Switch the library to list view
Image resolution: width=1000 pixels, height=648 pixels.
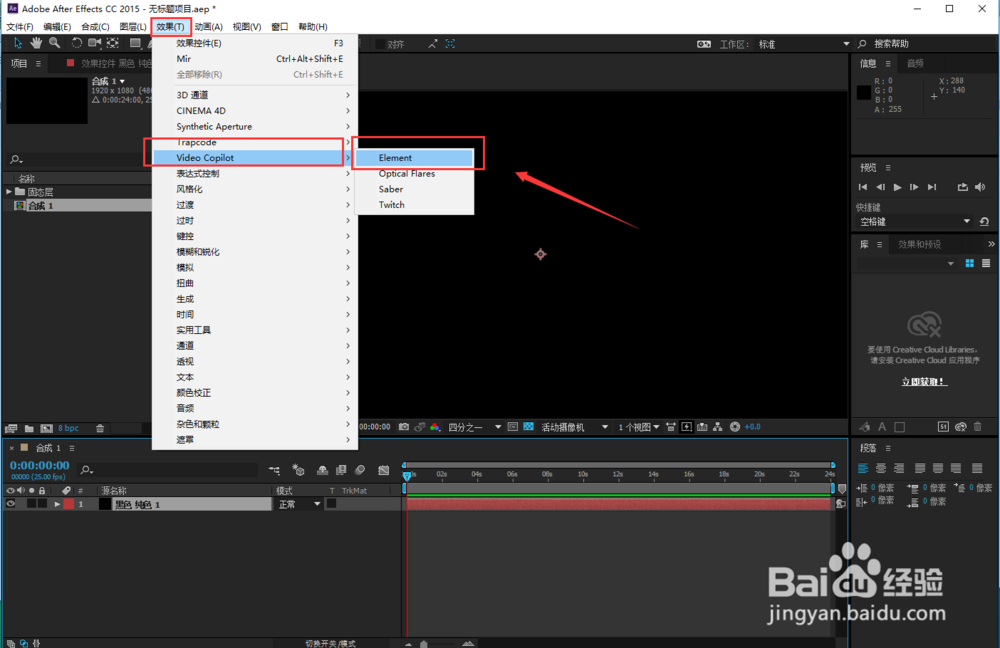pyautogui.click(x=986, y=263)
